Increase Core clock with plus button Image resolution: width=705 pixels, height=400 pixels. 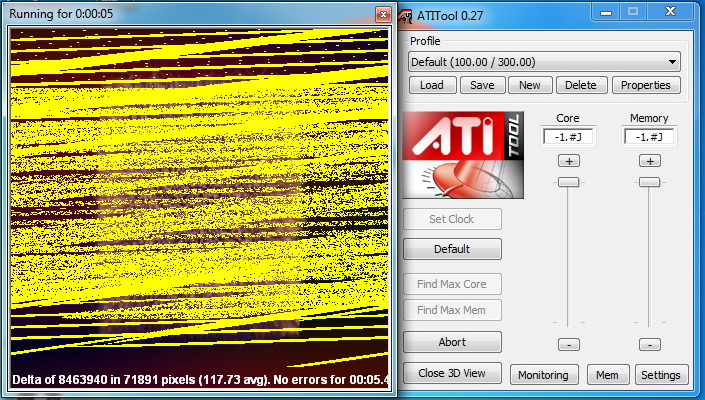pyautogui.click(x=569, y=161)
